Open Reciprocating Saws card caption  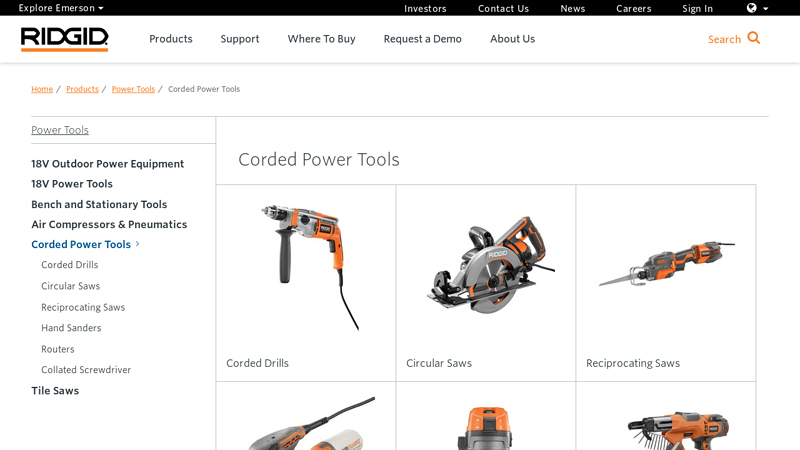pos(633,363)
